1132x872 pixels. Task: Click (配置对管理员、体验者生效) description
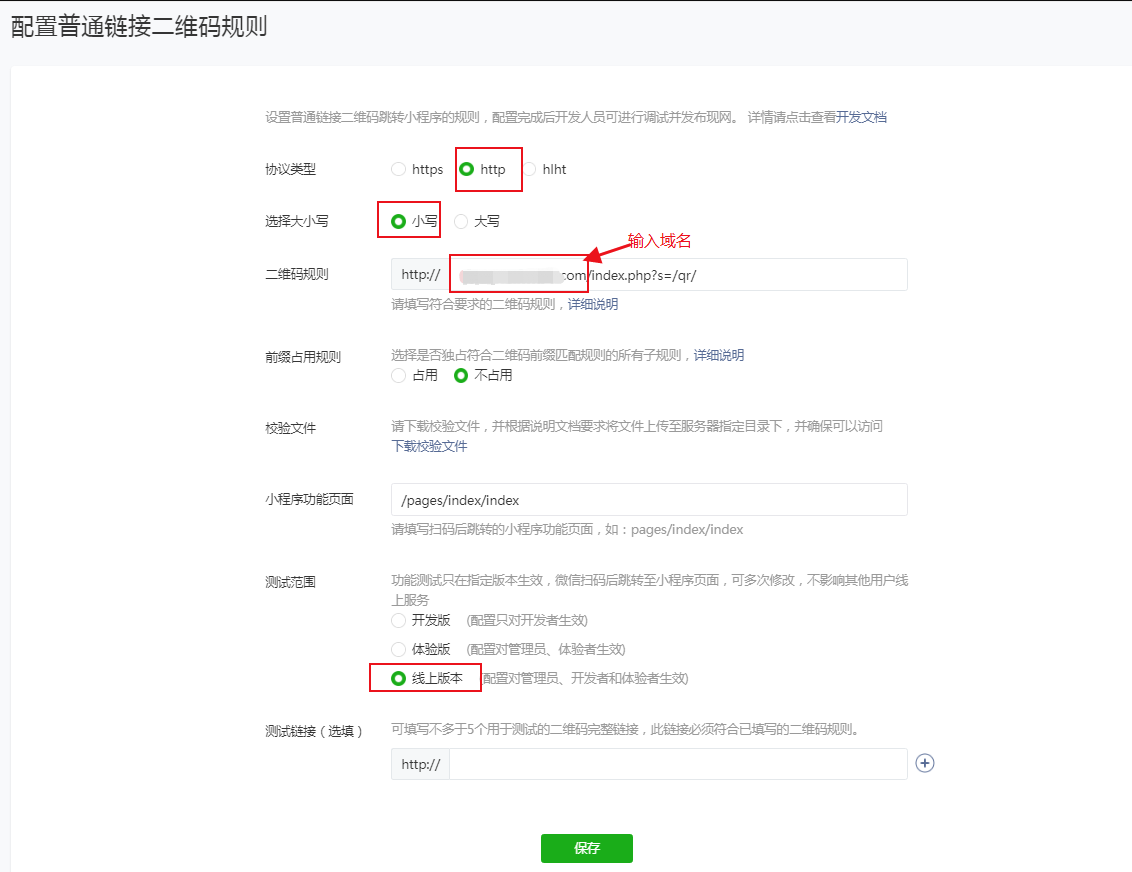[x=546, y=649]
